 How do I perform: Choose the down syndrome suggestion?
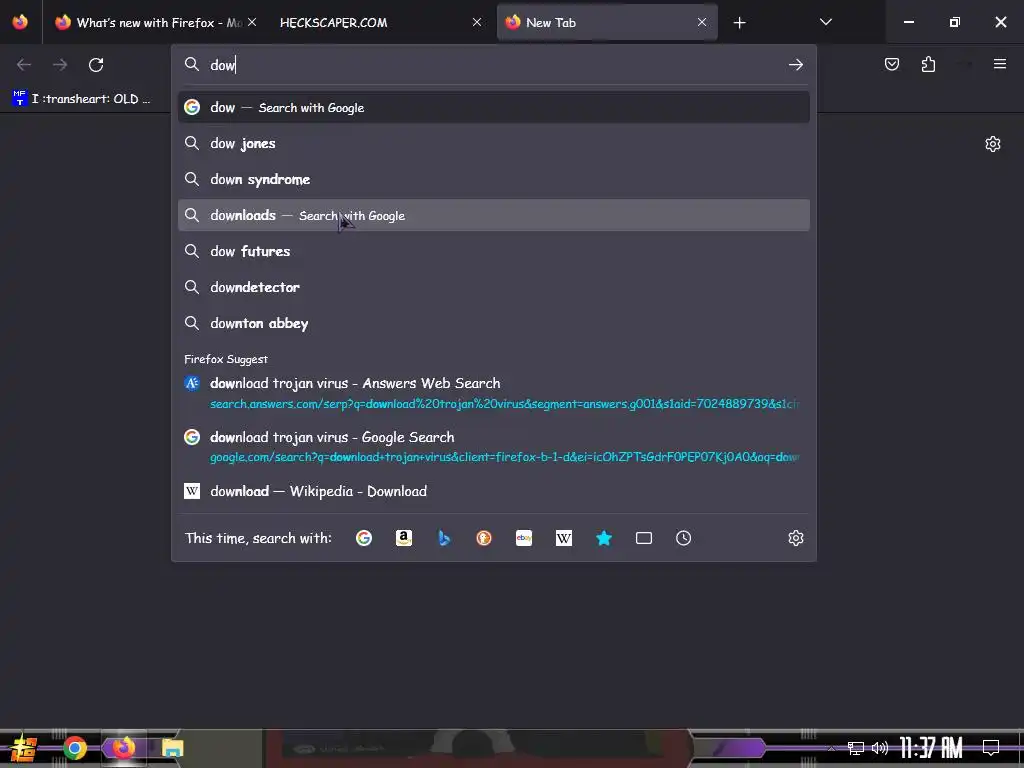click(494, 179)
